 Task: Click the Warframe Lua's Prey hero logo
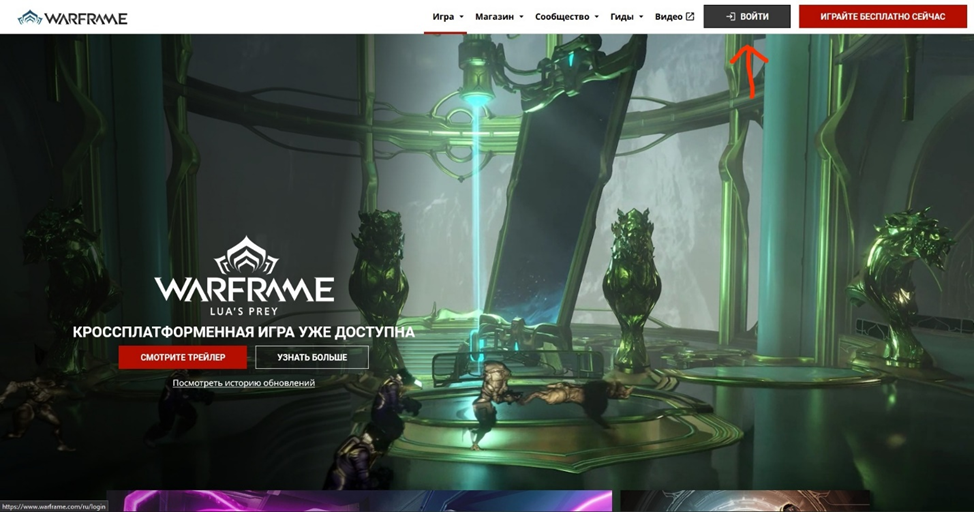point(244,276)
